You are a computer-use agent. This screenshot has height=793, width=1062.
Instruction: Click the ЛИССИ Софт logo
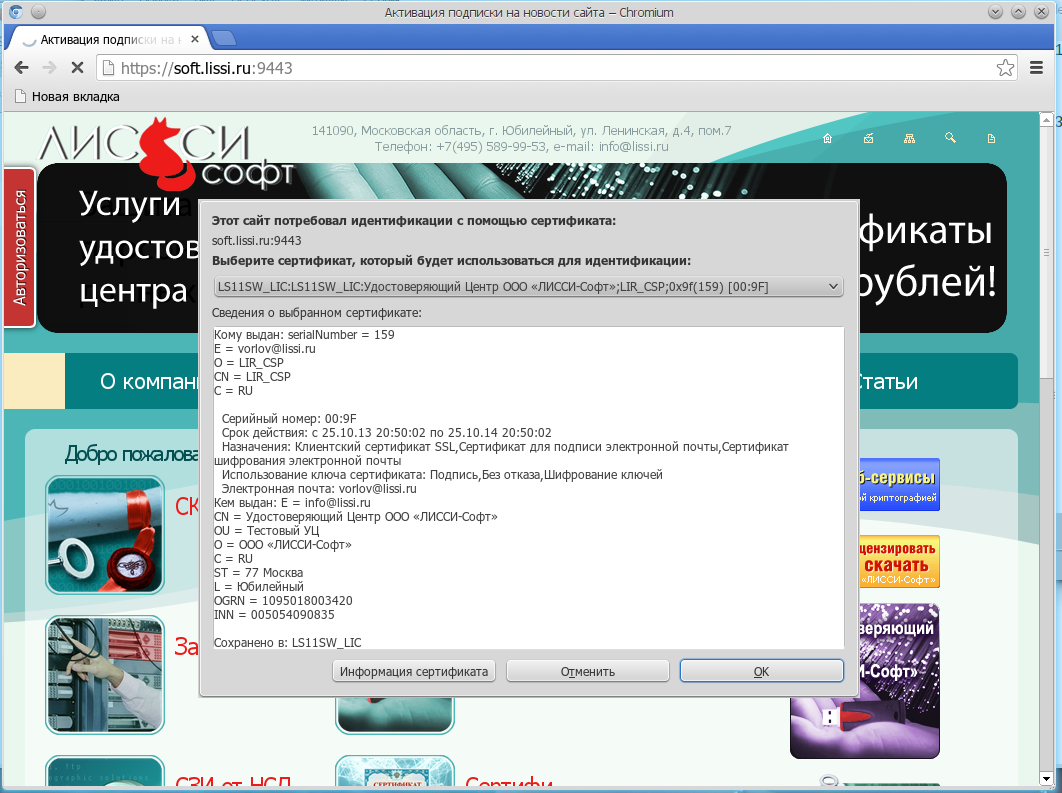(x=165, y=152)
